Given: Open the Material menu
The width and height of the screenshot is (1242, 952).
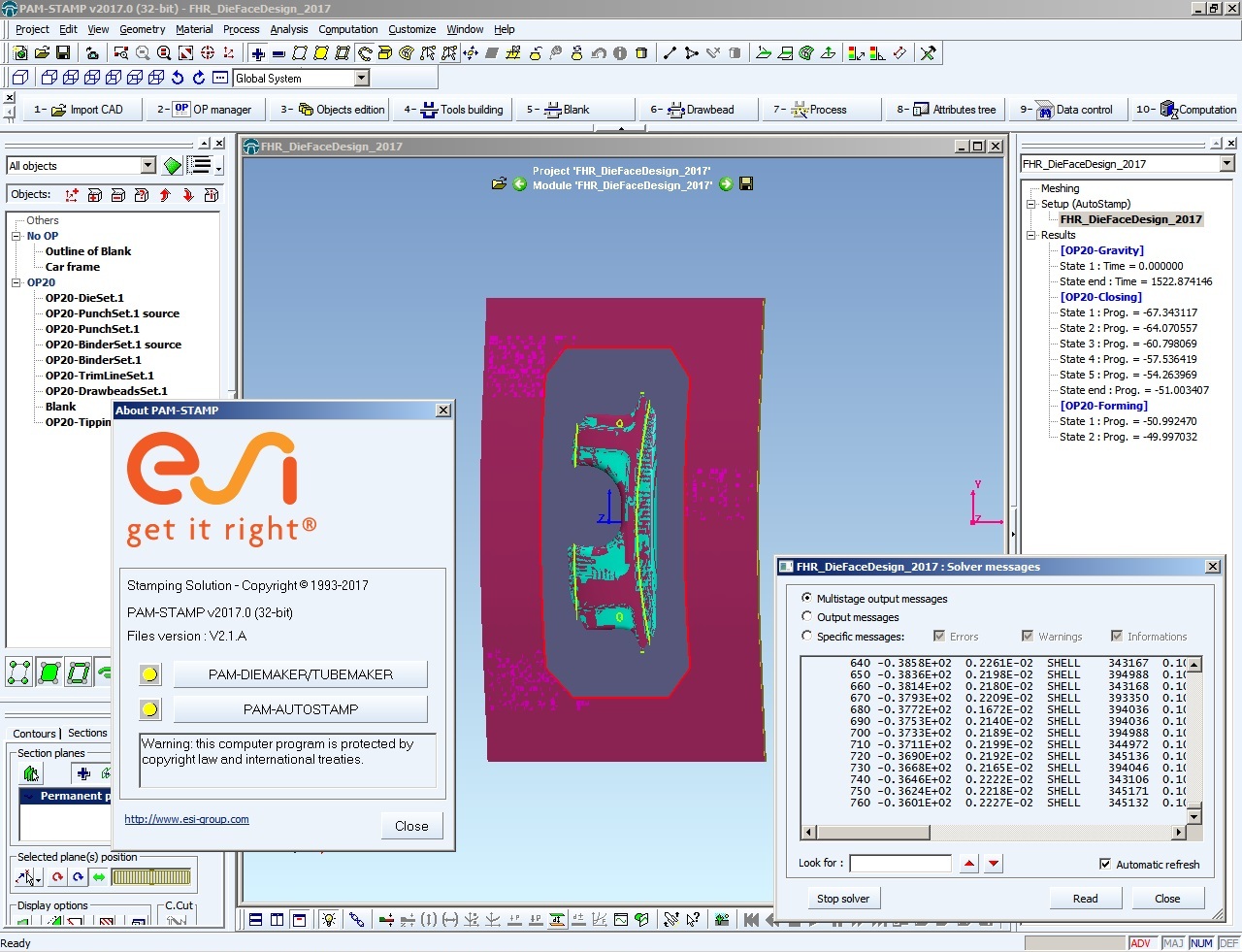Looking at the screenshot, I should click(194, 29).
